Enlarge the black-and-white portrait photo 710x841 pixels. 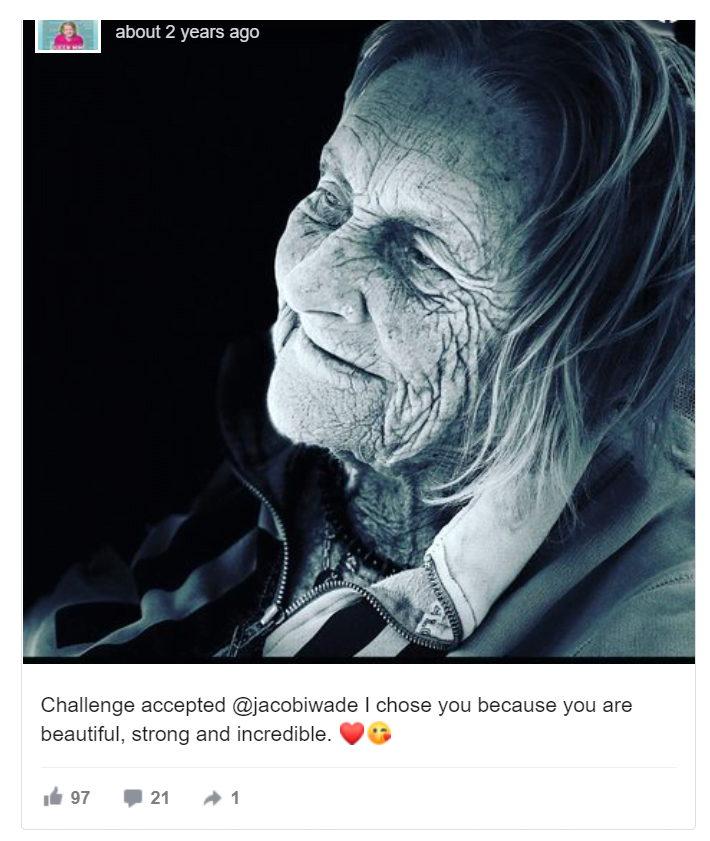coord(359,338)
